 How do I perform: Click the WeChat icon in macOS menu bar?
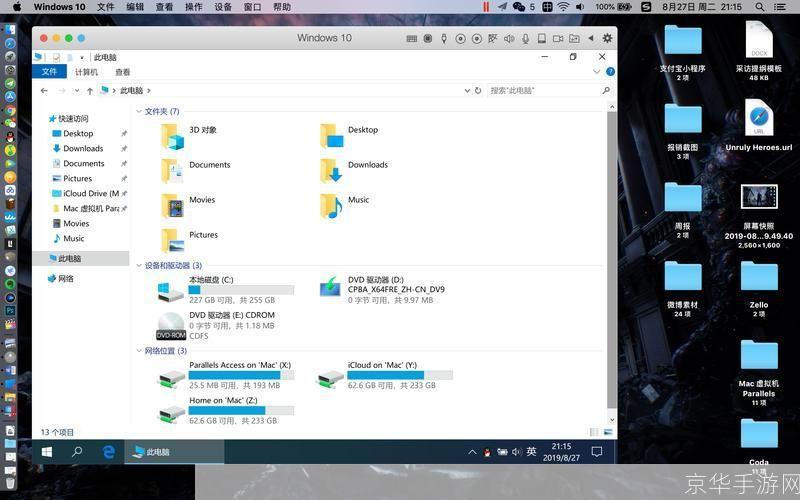click(519, 7)
